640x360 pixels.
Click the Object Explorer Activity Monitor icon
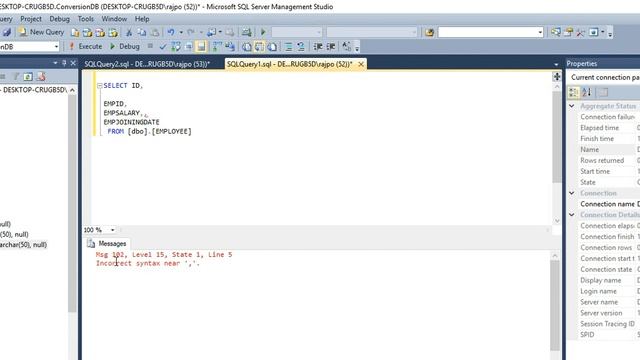point(41,77)
